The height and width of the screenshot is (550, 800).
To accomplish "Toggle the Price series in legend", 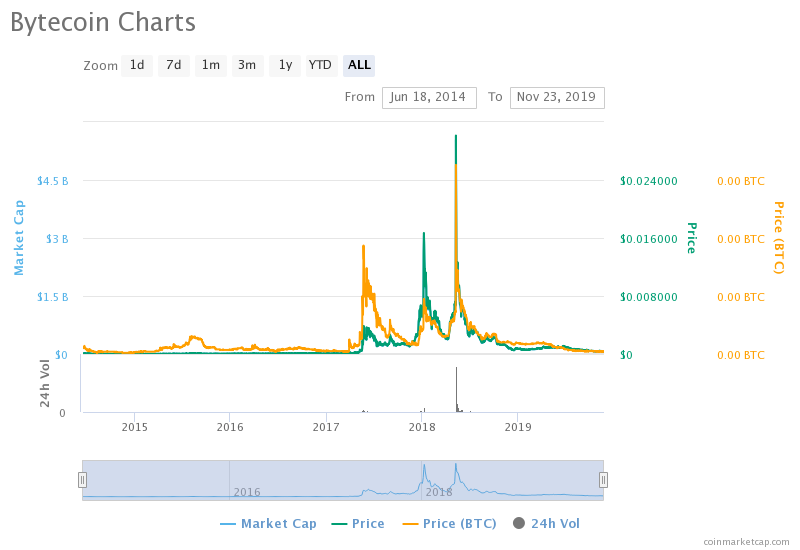I will (x=358, y=523).
